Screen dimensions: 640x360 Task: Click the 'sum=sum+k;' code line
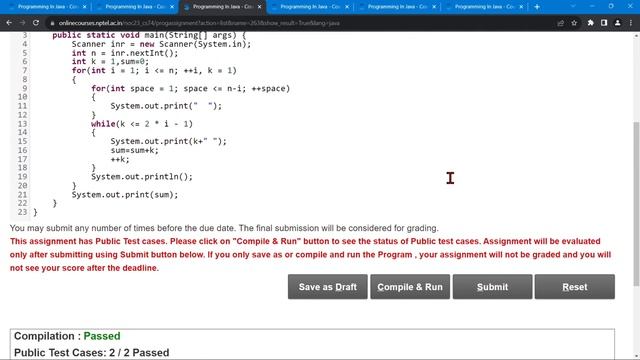(x=134, y=150)
